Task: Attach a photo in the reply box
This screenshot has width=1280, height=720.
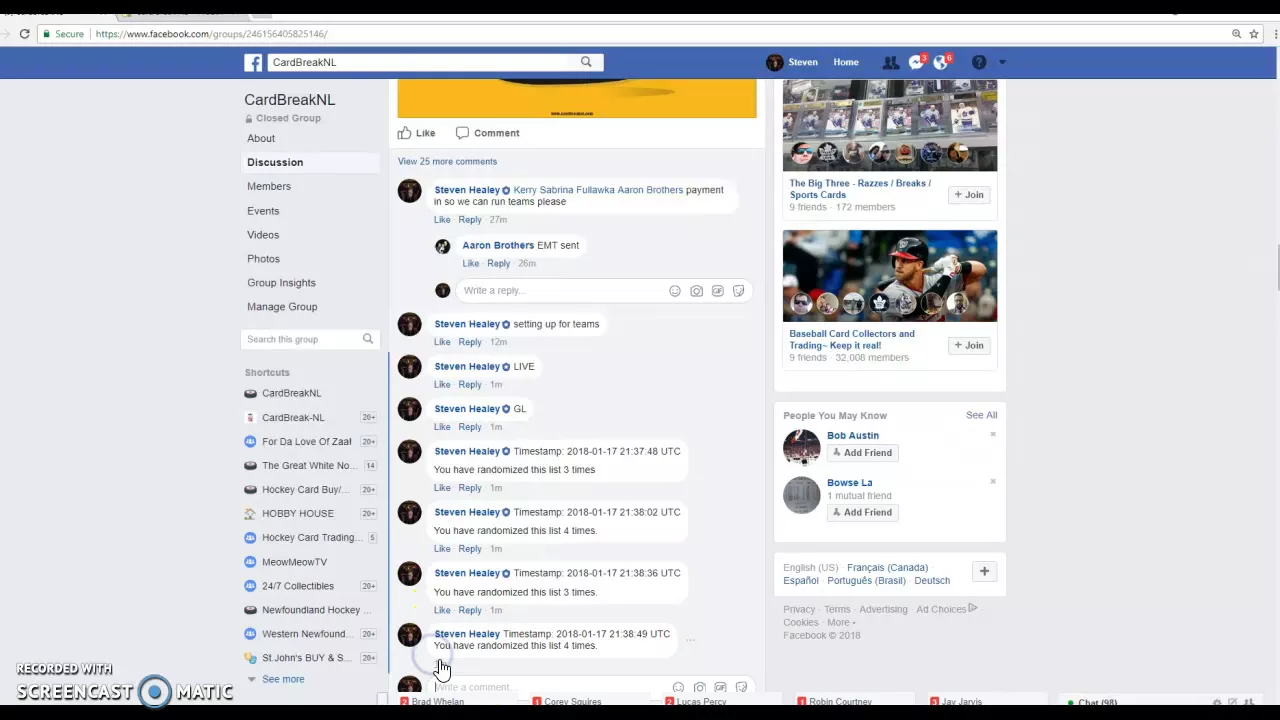Action: [696, 291]
